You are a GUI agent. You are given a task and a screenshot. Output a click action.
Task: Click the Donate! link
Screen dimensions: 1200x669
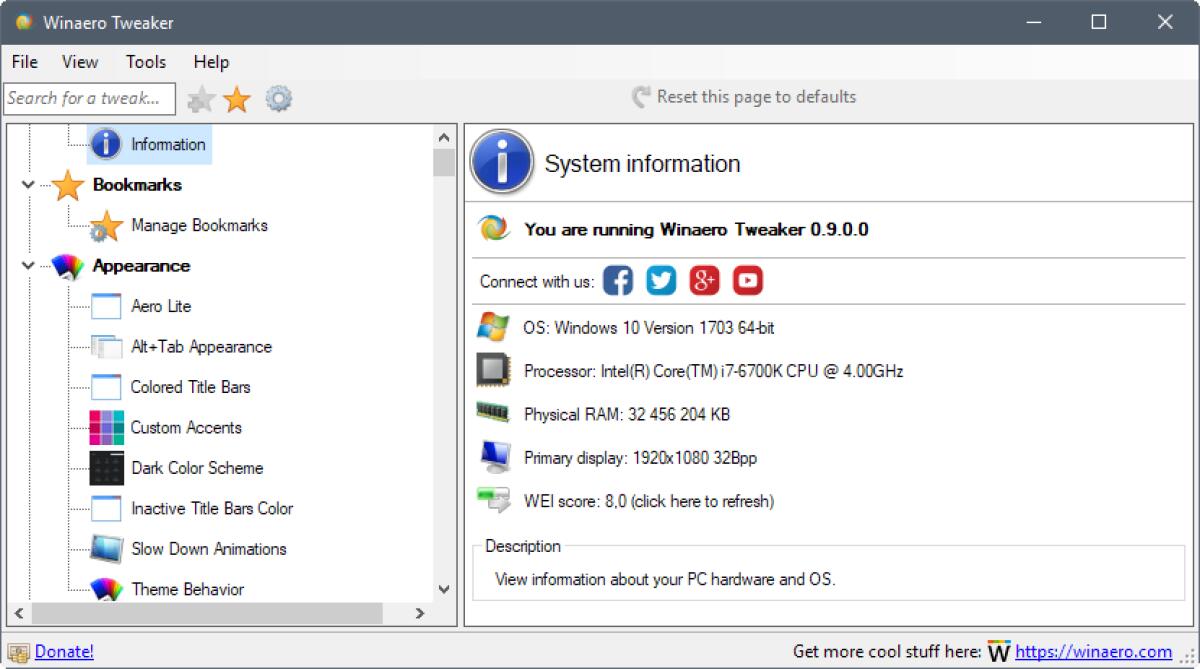(63, 651)
